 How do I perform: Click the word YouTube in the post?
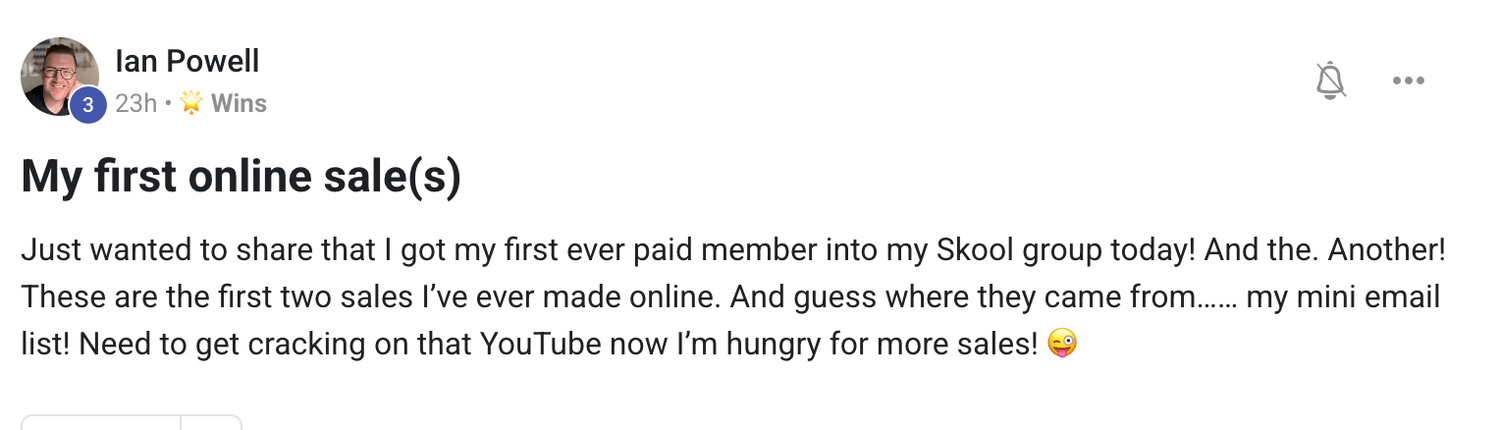point(541,345)
